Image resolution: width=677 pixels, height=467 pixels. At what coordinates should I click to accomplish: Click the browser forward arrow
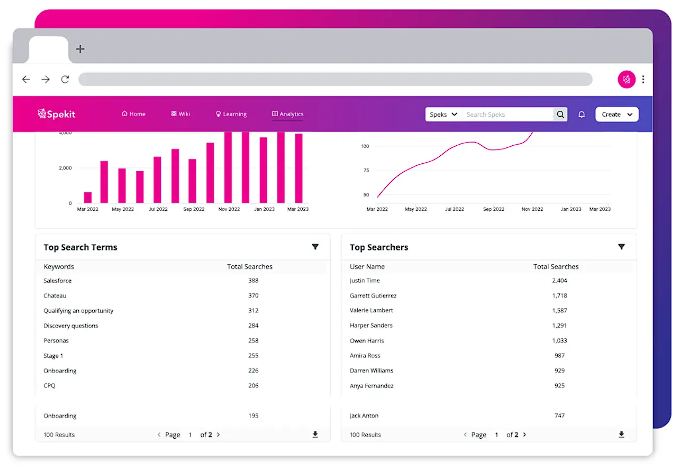tap(45, 79)
